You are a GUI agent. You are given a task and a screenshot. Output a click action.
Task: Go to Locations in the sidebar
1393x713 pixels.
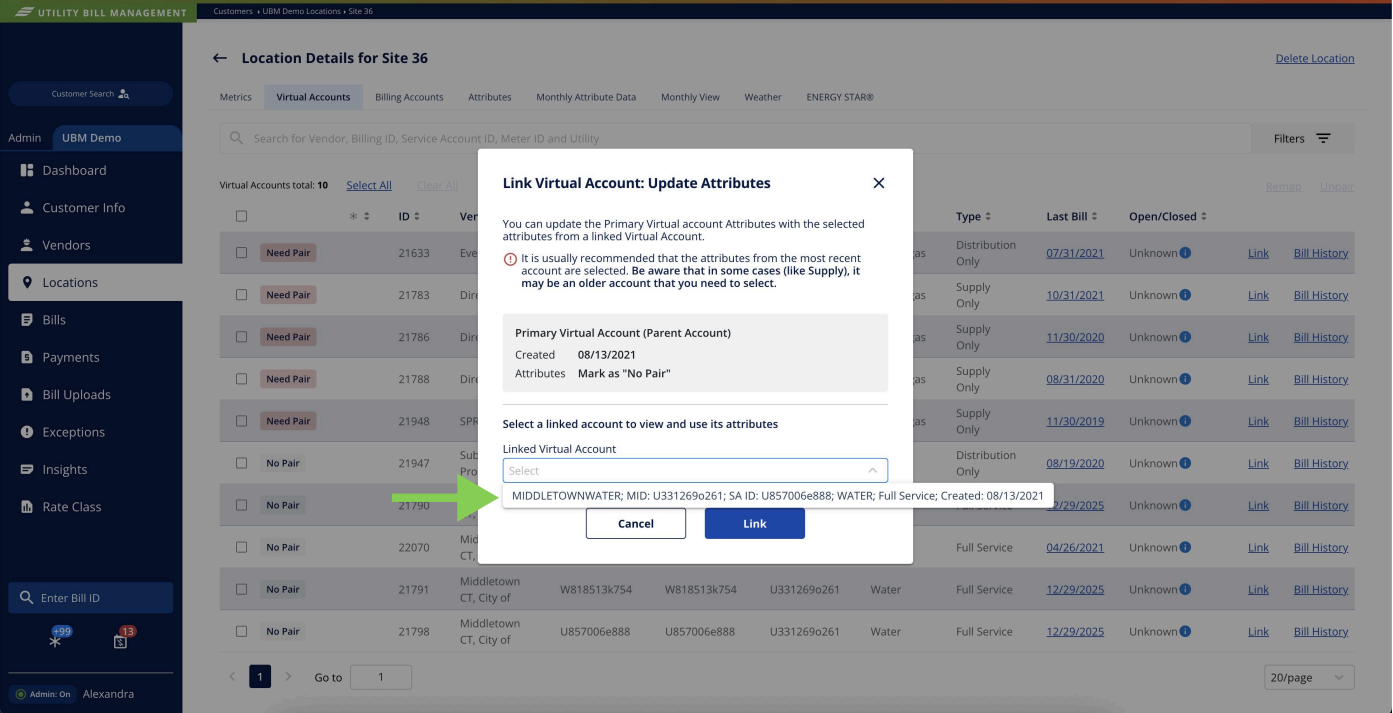[x=91, y=282]
